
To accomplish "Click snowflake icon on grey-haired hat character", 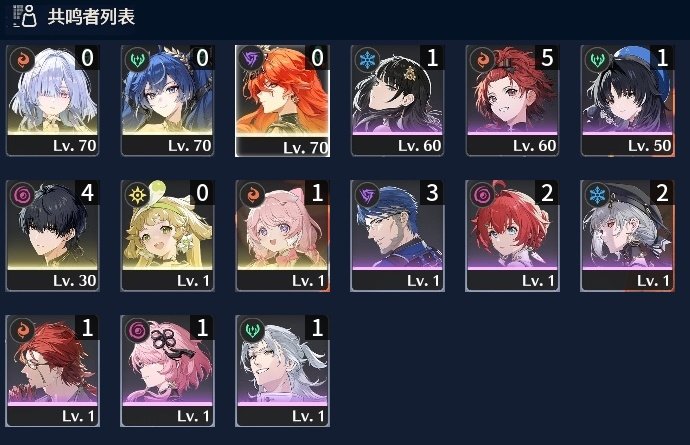I will [x=597, y=194].
